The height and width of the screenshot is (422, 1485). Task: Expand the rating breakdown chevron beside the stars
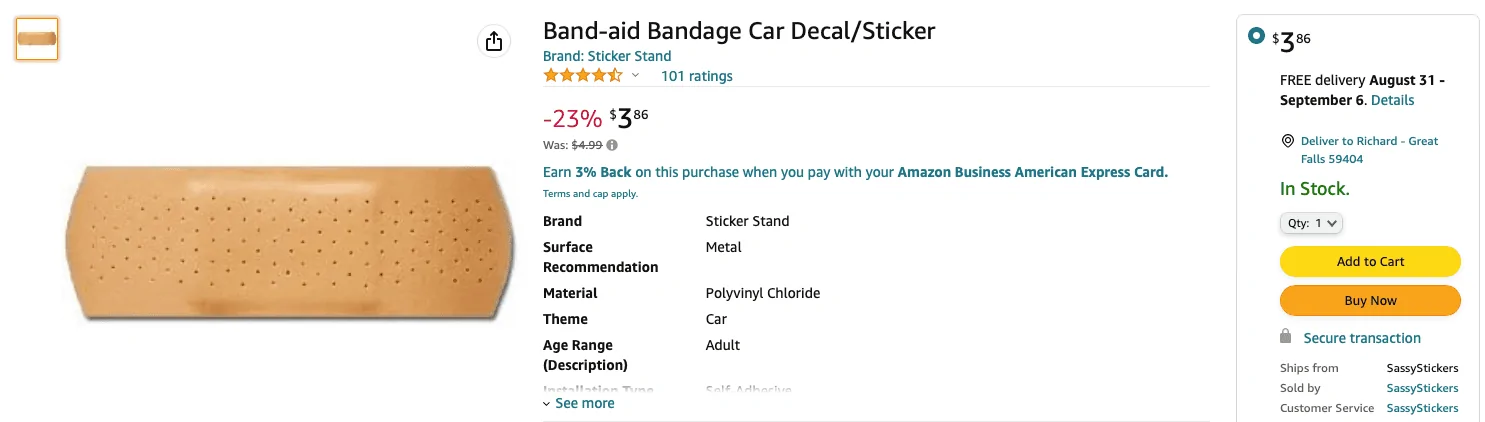pyautogui.click(x=635, y=76)
